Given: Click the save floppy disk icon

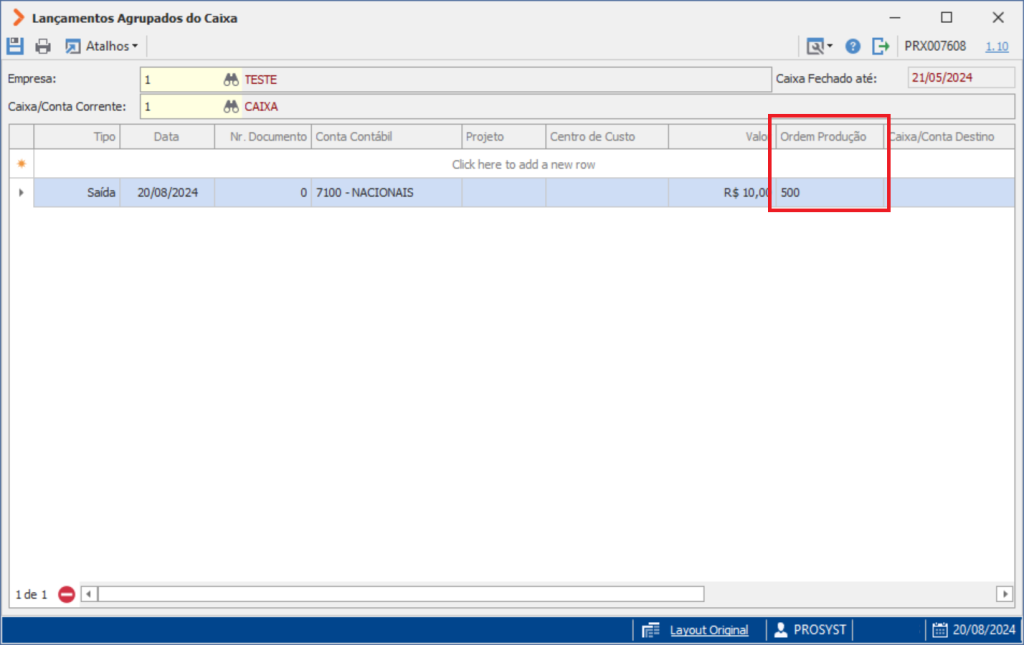Looking at the screenshot, I should (x=15, y=46).
